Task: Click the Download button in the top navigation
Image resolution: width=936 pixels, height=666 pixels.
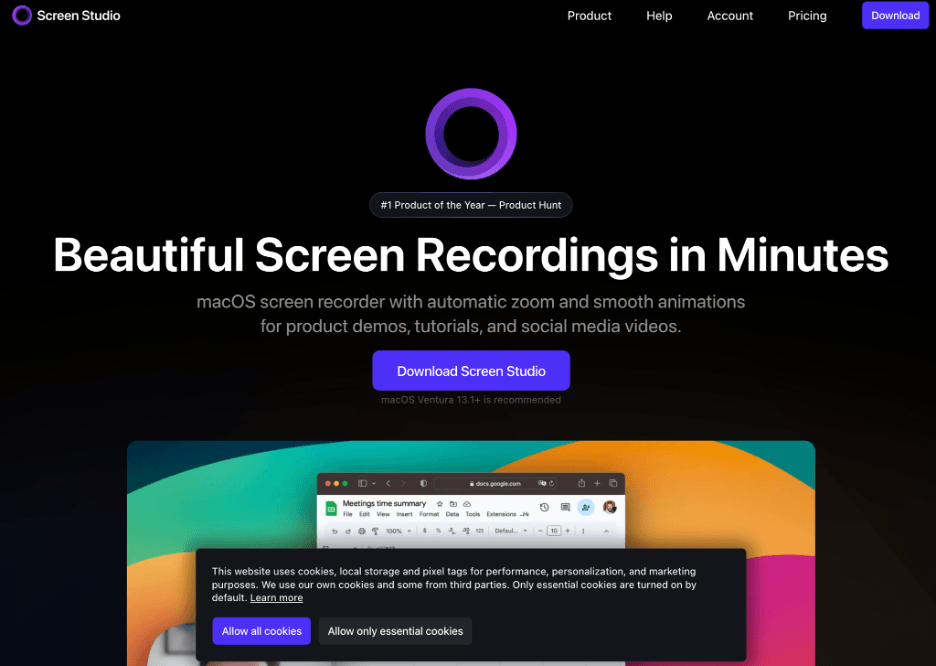Action: pyautogui.click(x=895, y=16)
